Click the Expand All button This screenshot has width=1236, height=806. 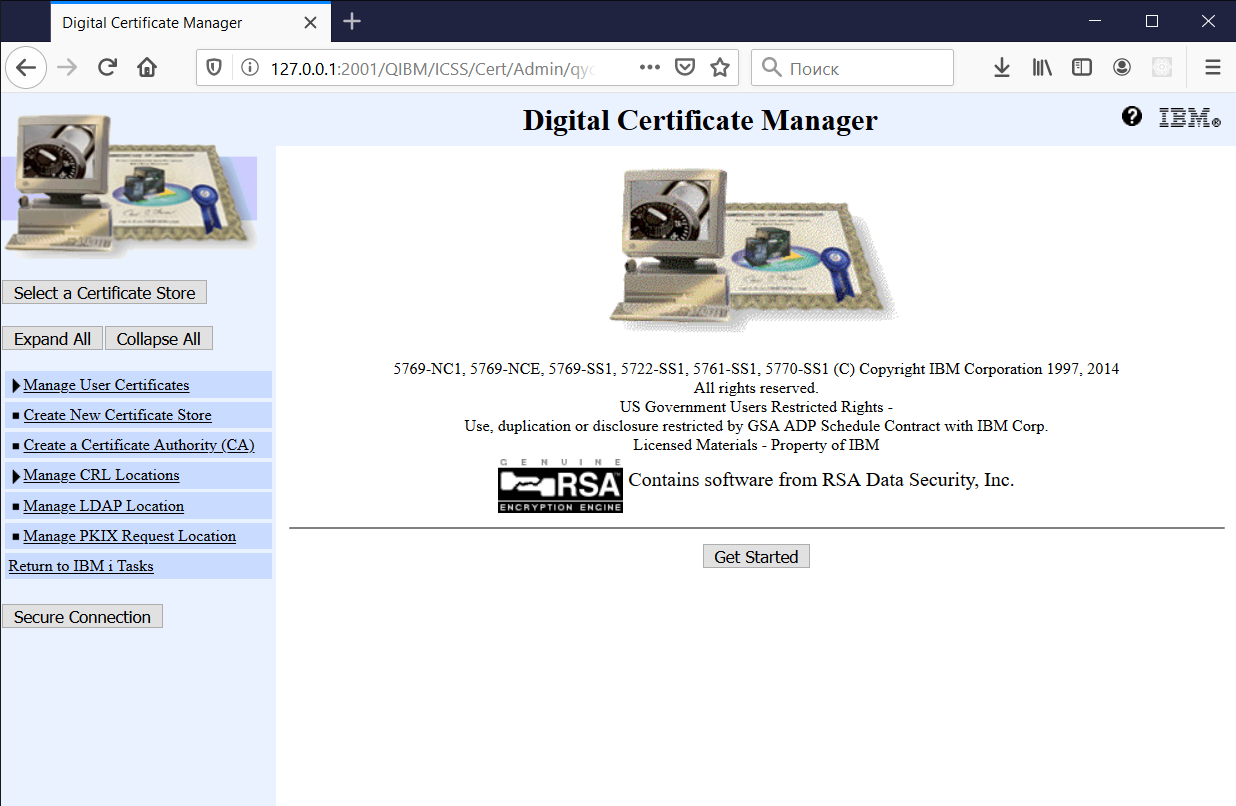(x=52, y=338)
